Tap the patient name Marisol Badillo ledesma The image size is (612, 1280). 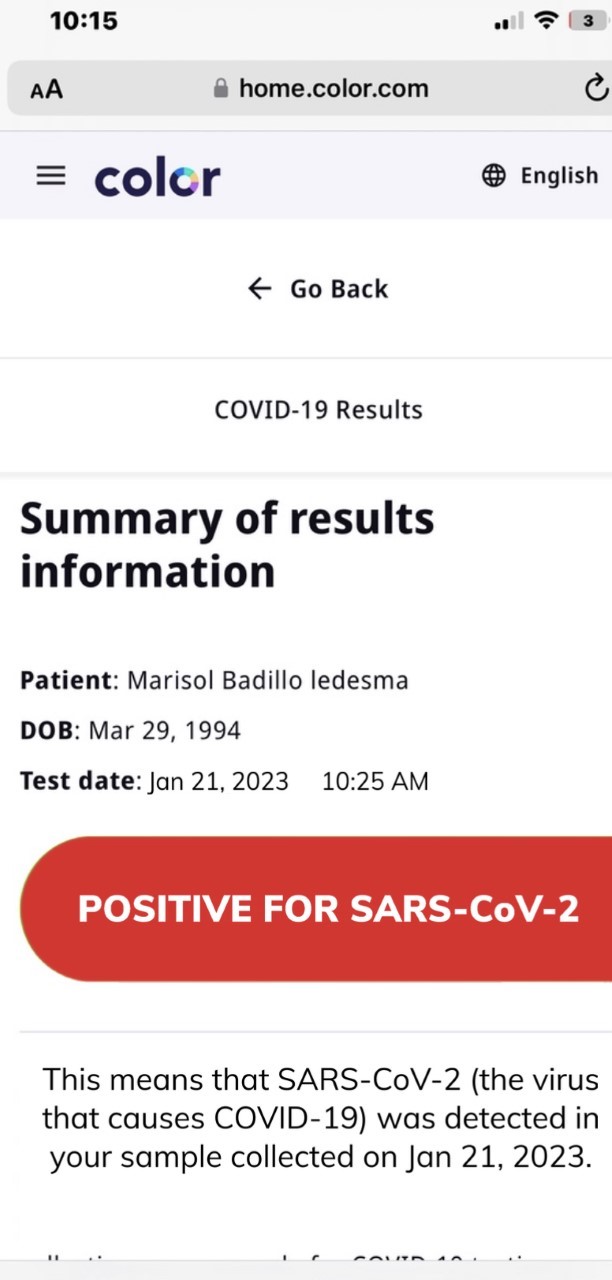(x=268, y=681)
